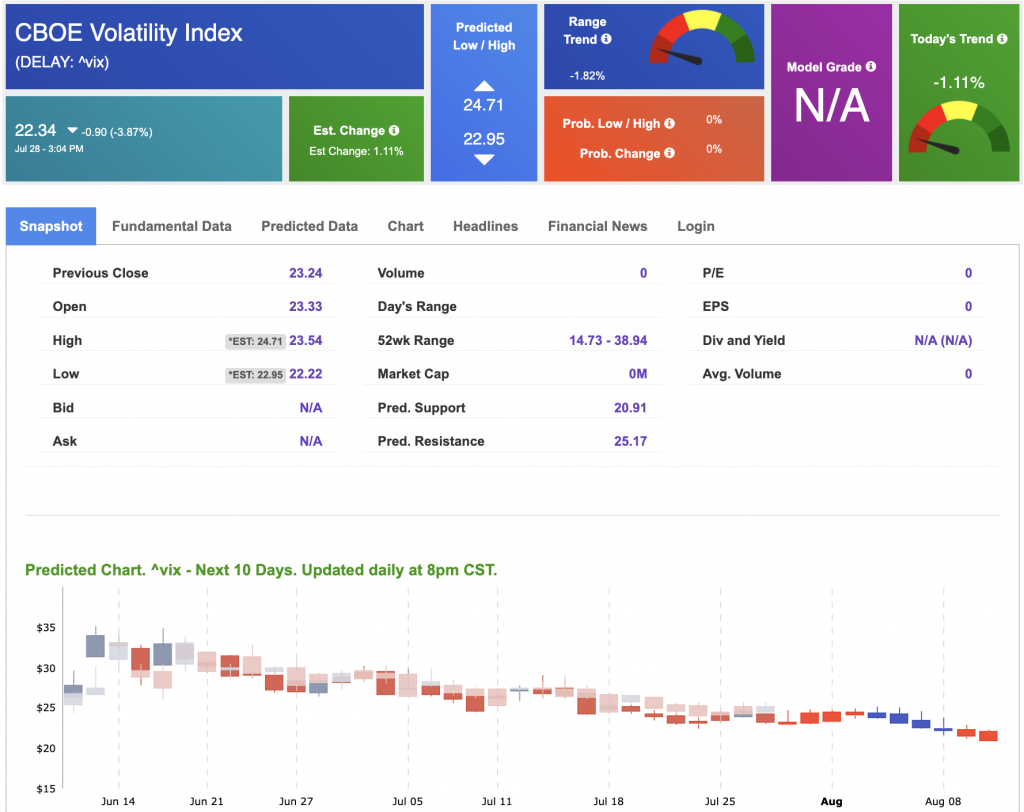Click the Ask value N/A
The width and height of the screenshot is (1024, 812).
click(311, 441)
